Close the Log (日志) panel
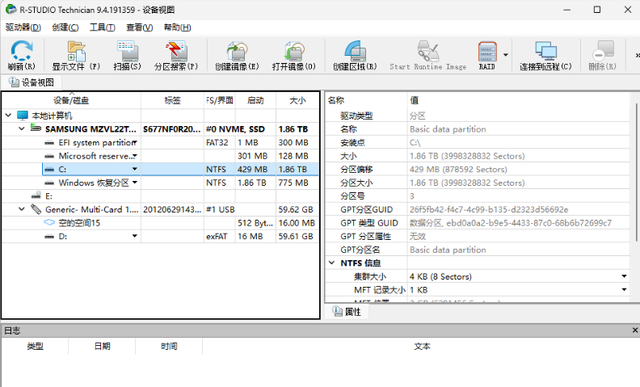640x387 pixels. pos(635,330)
